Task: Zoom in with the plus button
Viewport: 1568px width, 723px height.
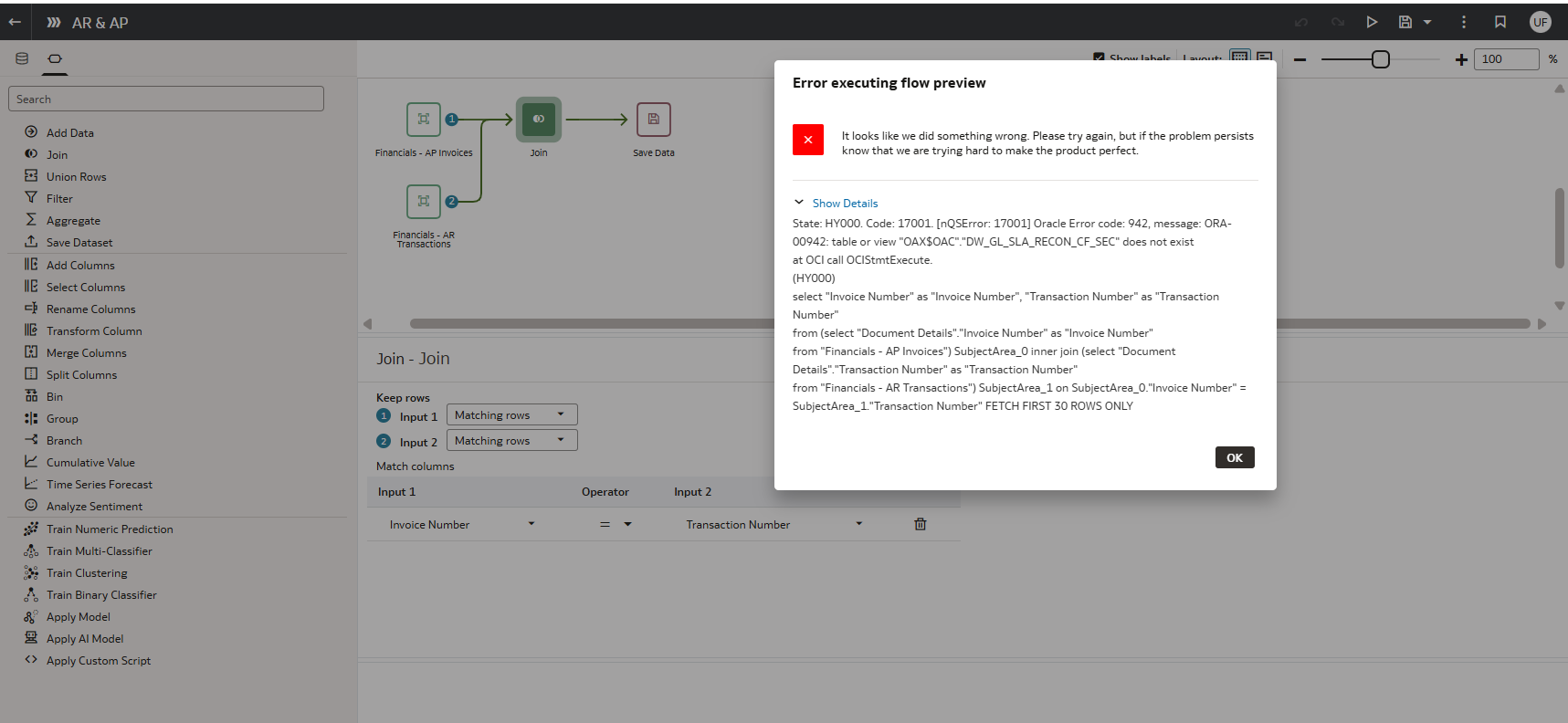Action: 1461,59
